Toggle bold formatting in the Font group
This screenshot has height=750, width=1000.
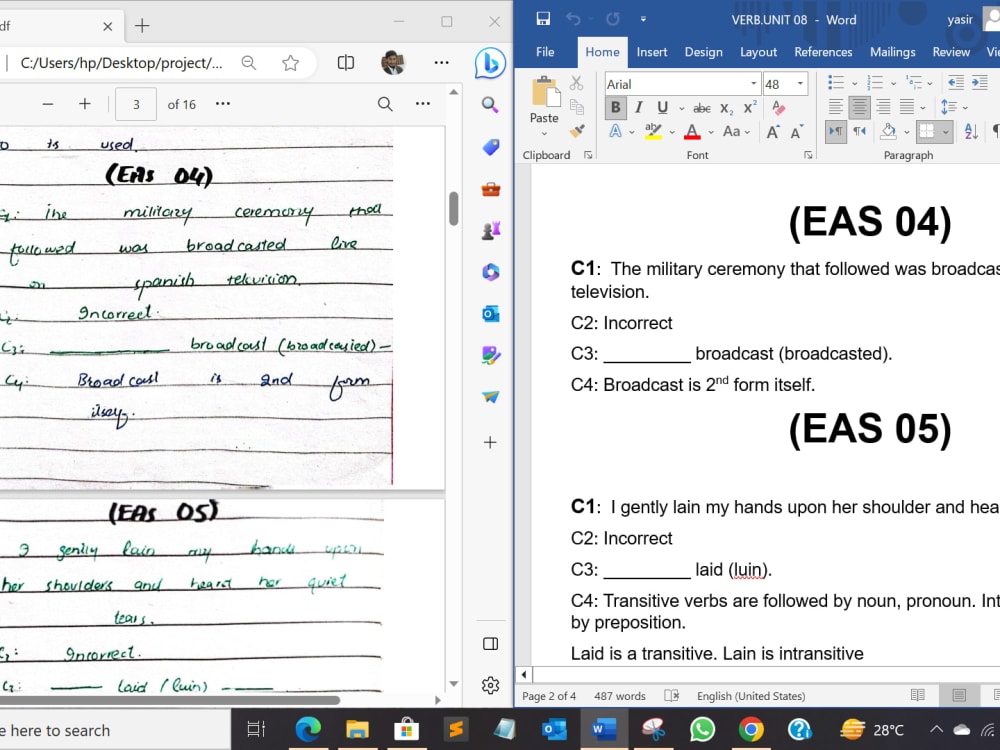pos(616,108)
